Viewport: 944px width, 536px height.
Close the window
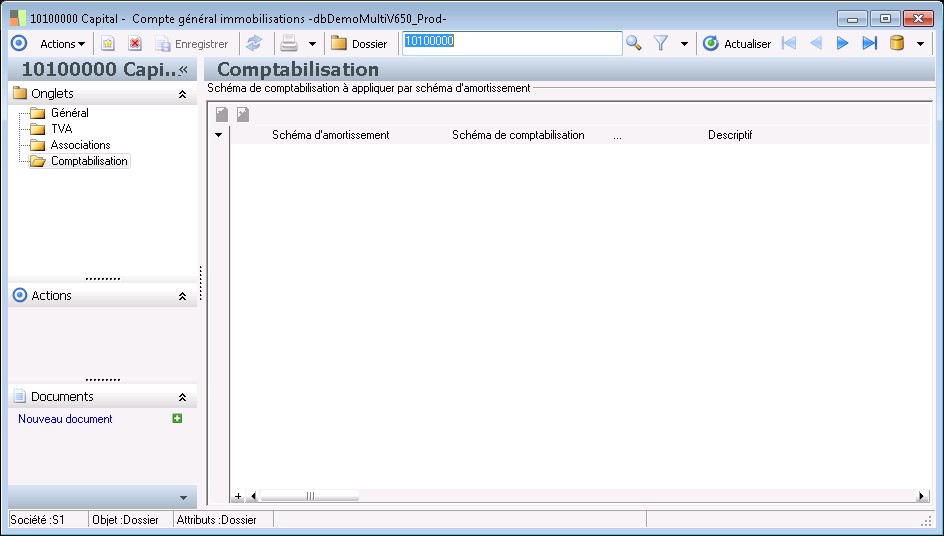point(918,19)
